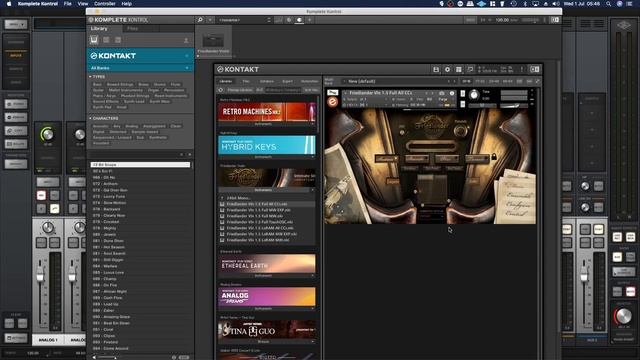Switch to Kontakt Files tab
This screenshot has width=640, height=360.
click(x=246, y=81)
